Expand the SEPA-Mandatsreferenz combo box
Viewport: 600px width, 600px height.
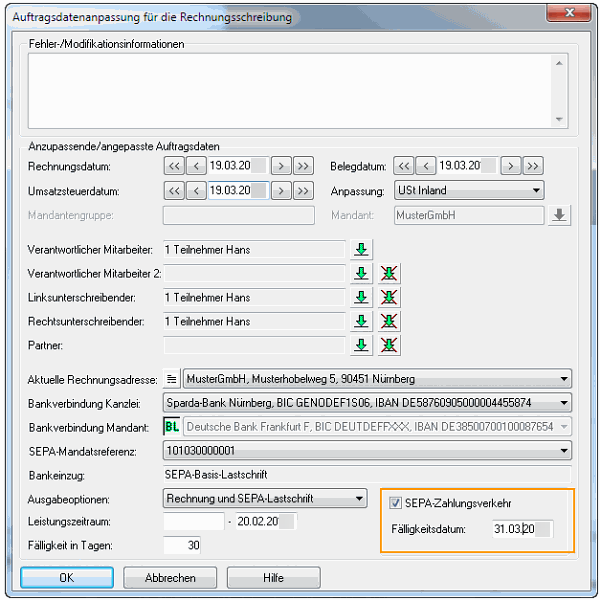point(564,451)
